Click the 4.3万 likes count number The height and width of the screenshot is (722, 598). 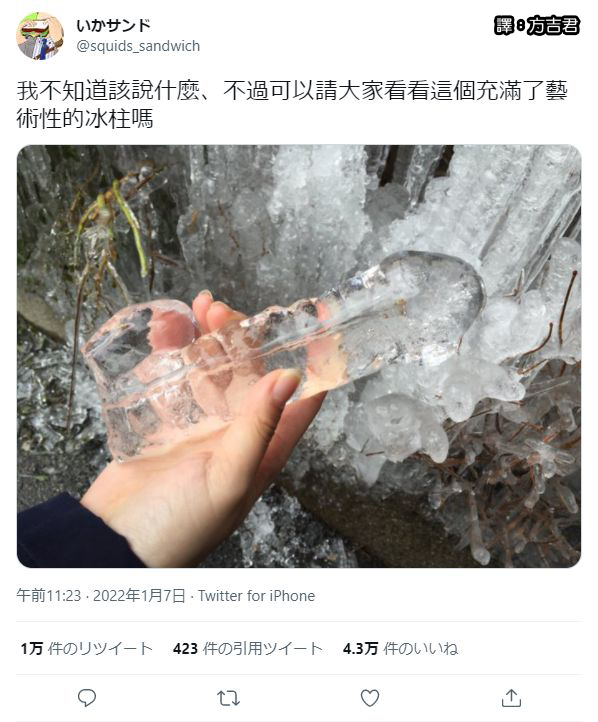click(x=360, y=649)
